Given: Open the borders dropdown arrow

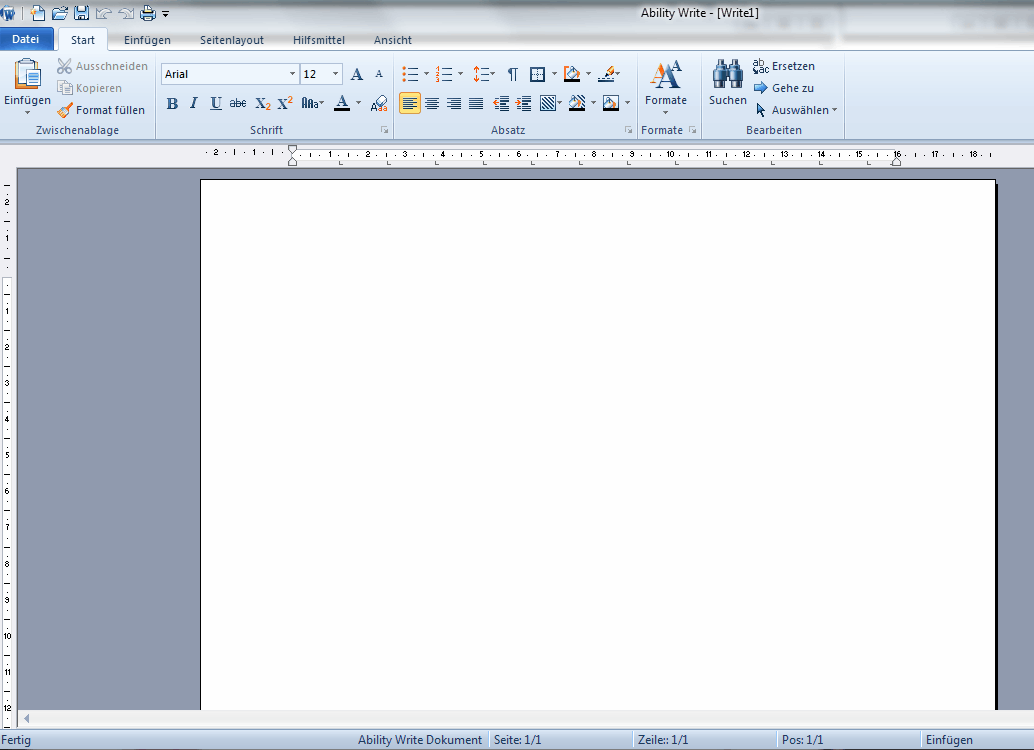Looking at the screenshot, I should point(554,74).
